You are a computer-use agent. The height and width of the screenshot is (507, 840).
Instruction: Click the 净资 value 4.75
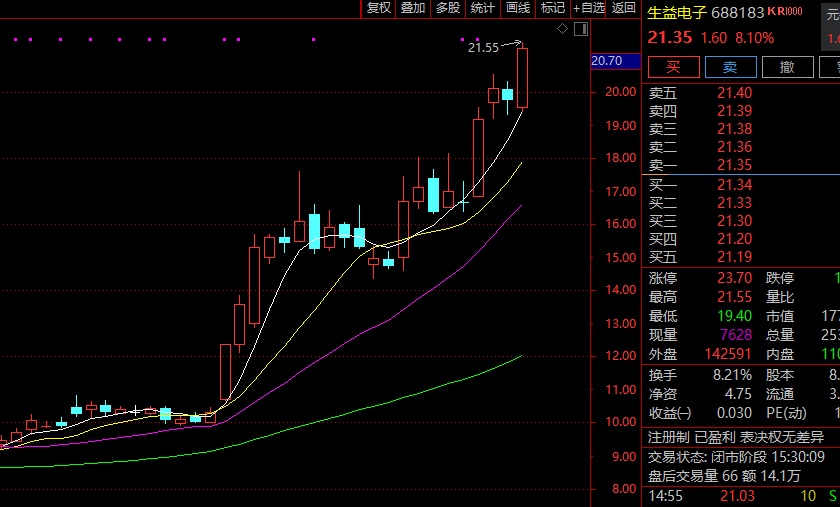tap(738, 394)
